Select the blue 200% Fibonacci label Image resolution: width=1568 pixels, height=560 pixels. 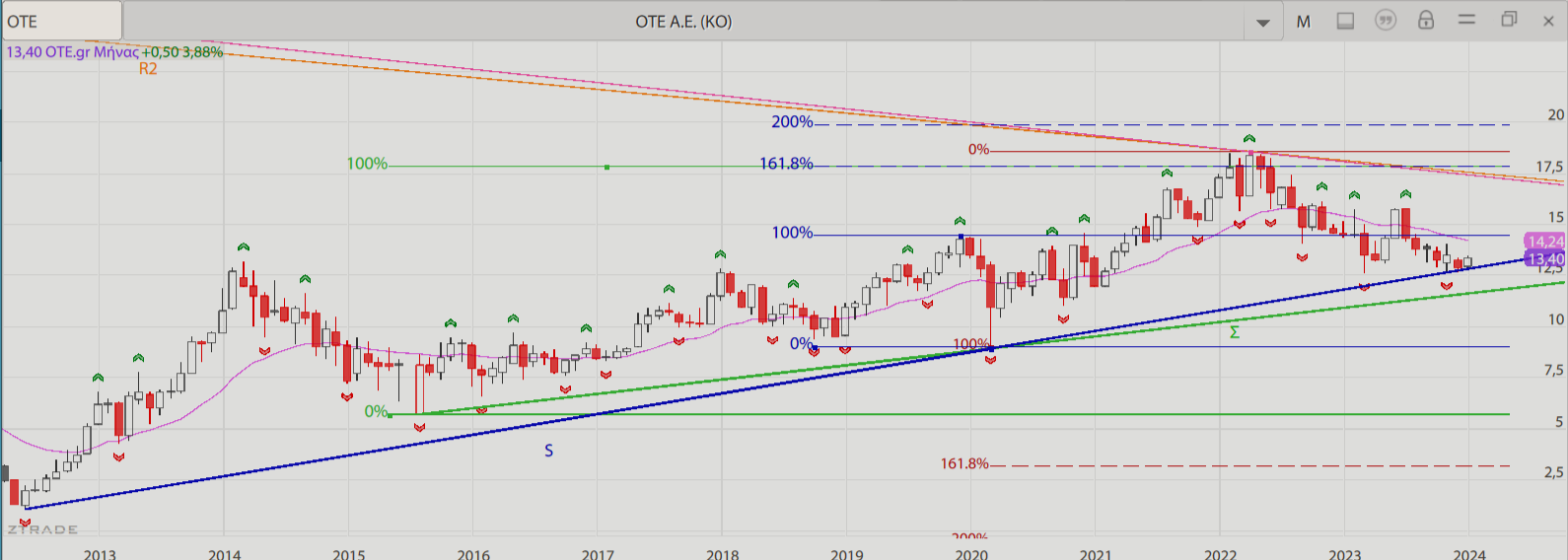[x=792, y=122]
